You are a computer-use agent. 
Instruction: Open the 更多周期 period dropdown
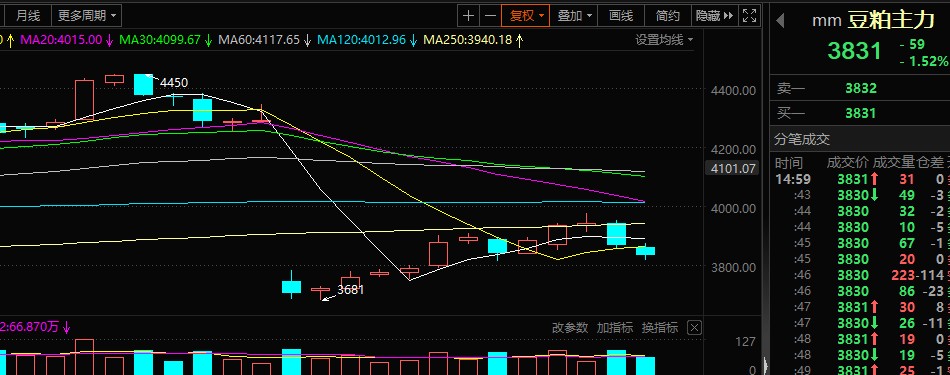(86, 16)
